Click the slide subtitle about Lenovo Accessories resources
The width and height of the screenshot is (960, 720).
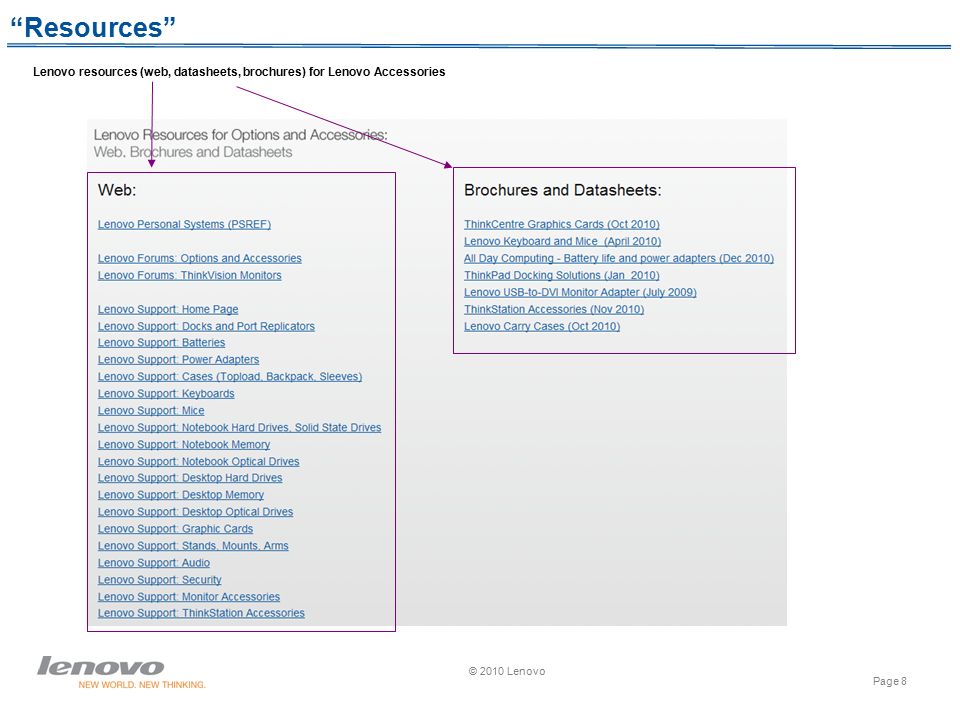click(239, 72)
